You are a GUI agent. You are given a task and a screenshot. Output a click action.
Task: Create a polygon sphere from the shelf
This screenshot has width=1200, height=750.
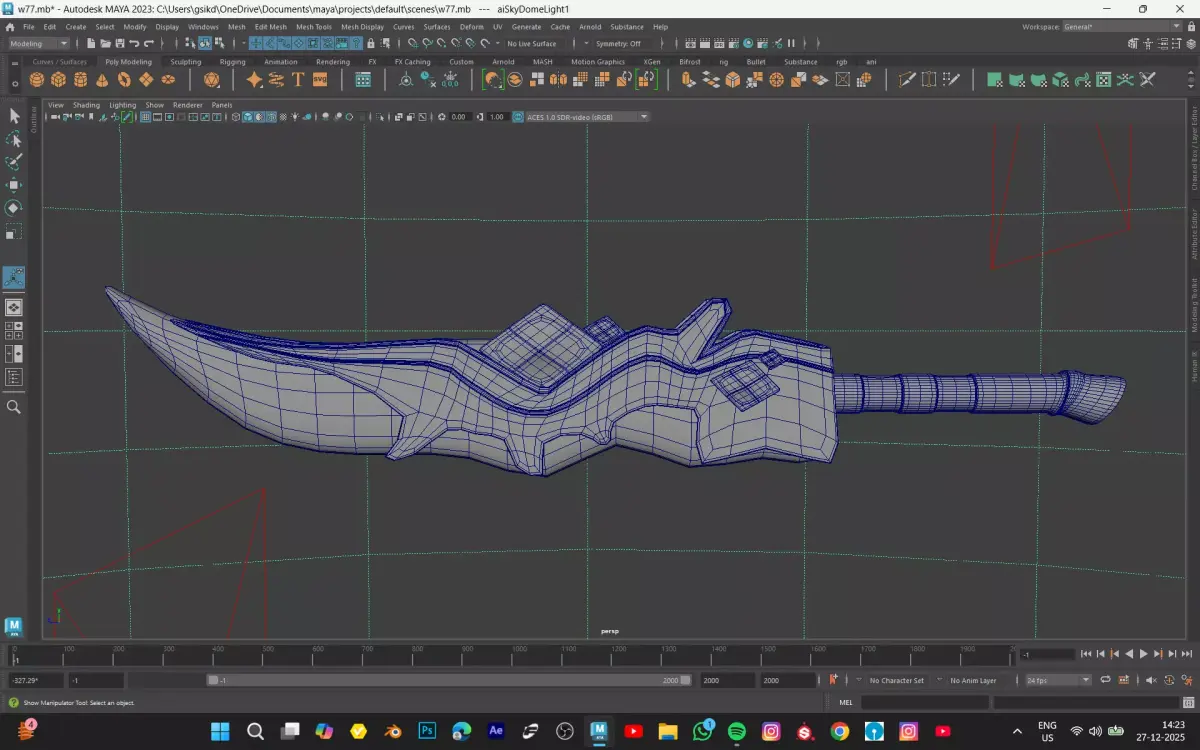pyautogui.click(x=37, y=80)
